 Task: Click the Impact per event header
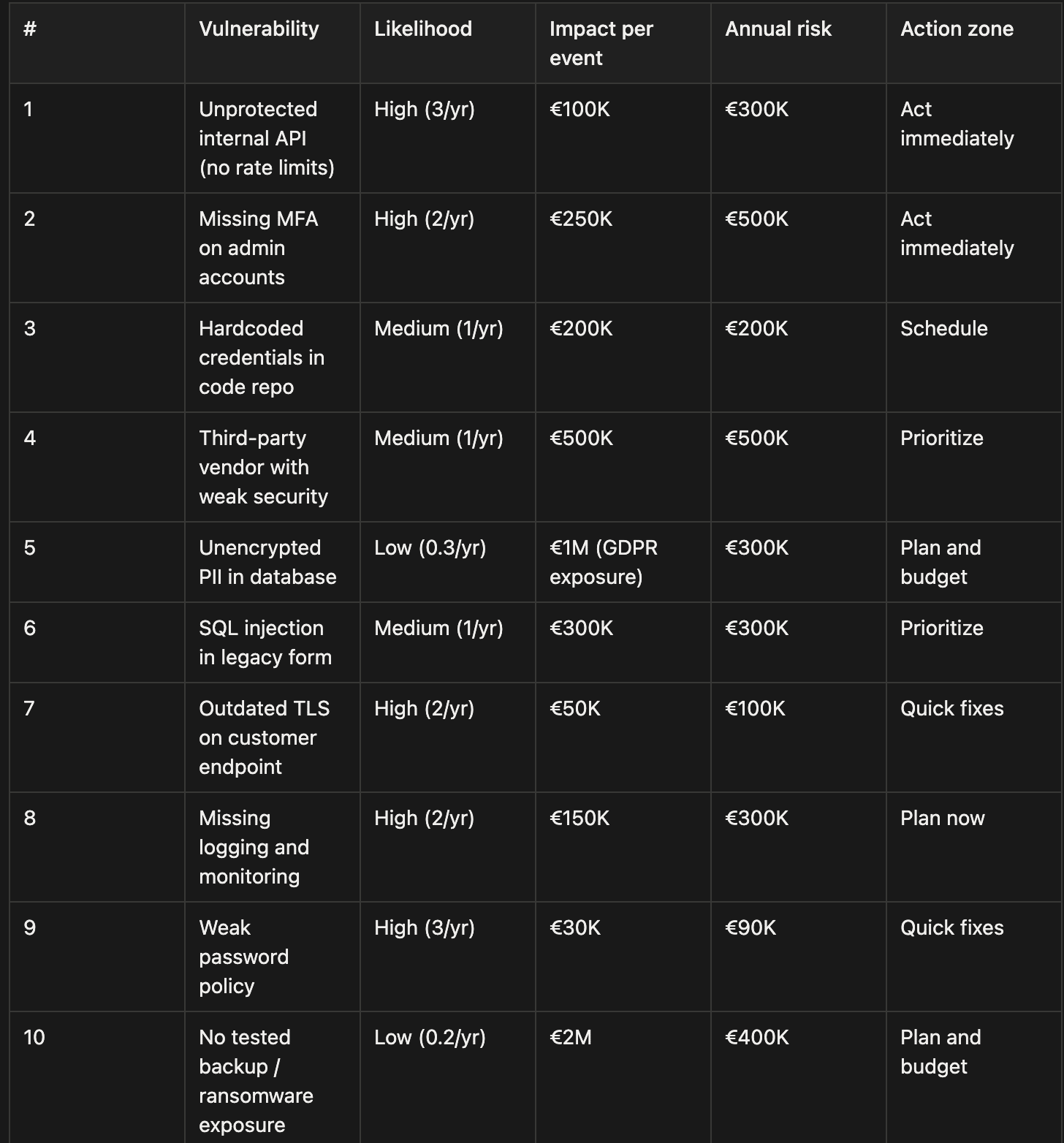(x=601, y=43)
